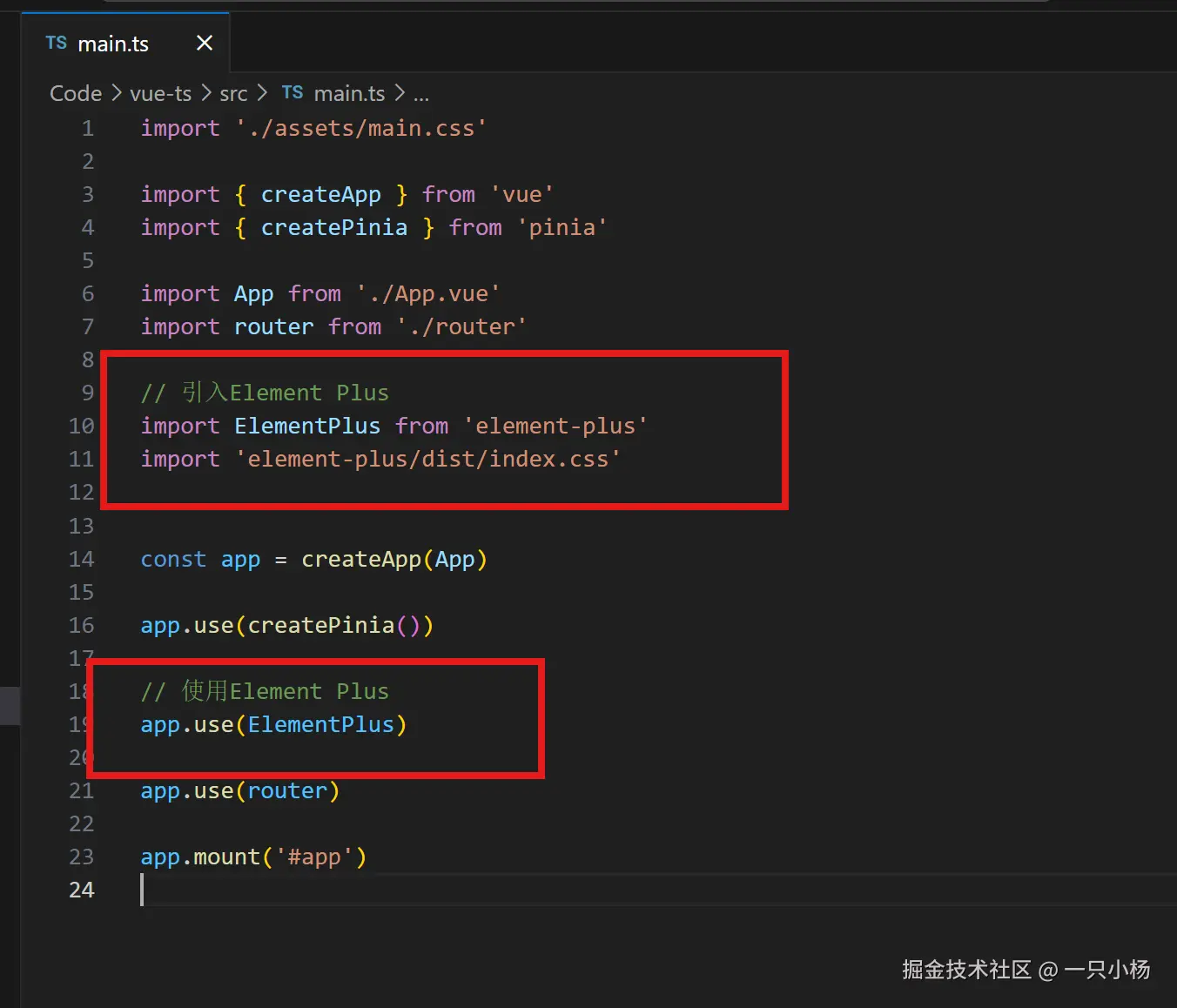Click the './assets/main.css' import string
Viewport: 1177px width, 1008px height.
pyautogui.click(x=361, y=129)
